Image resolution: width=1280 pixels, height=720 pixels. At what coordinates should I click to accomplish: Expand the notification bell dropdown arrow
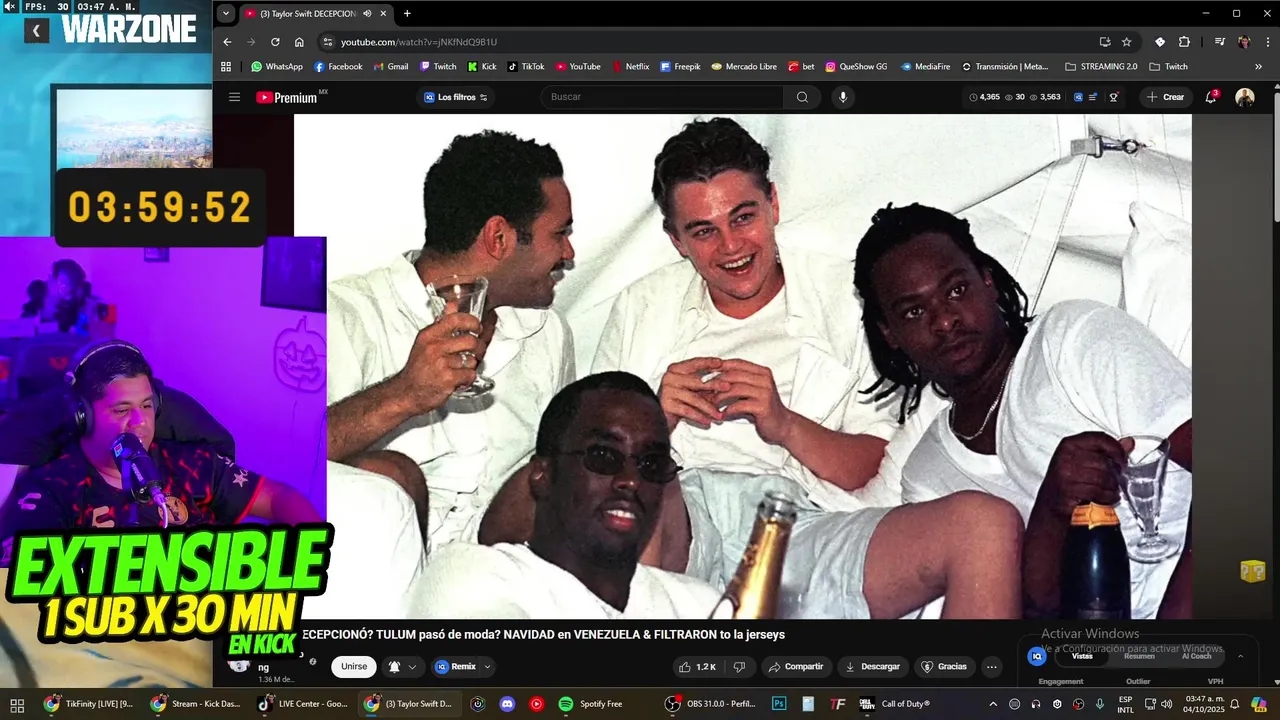coord(412,667)
